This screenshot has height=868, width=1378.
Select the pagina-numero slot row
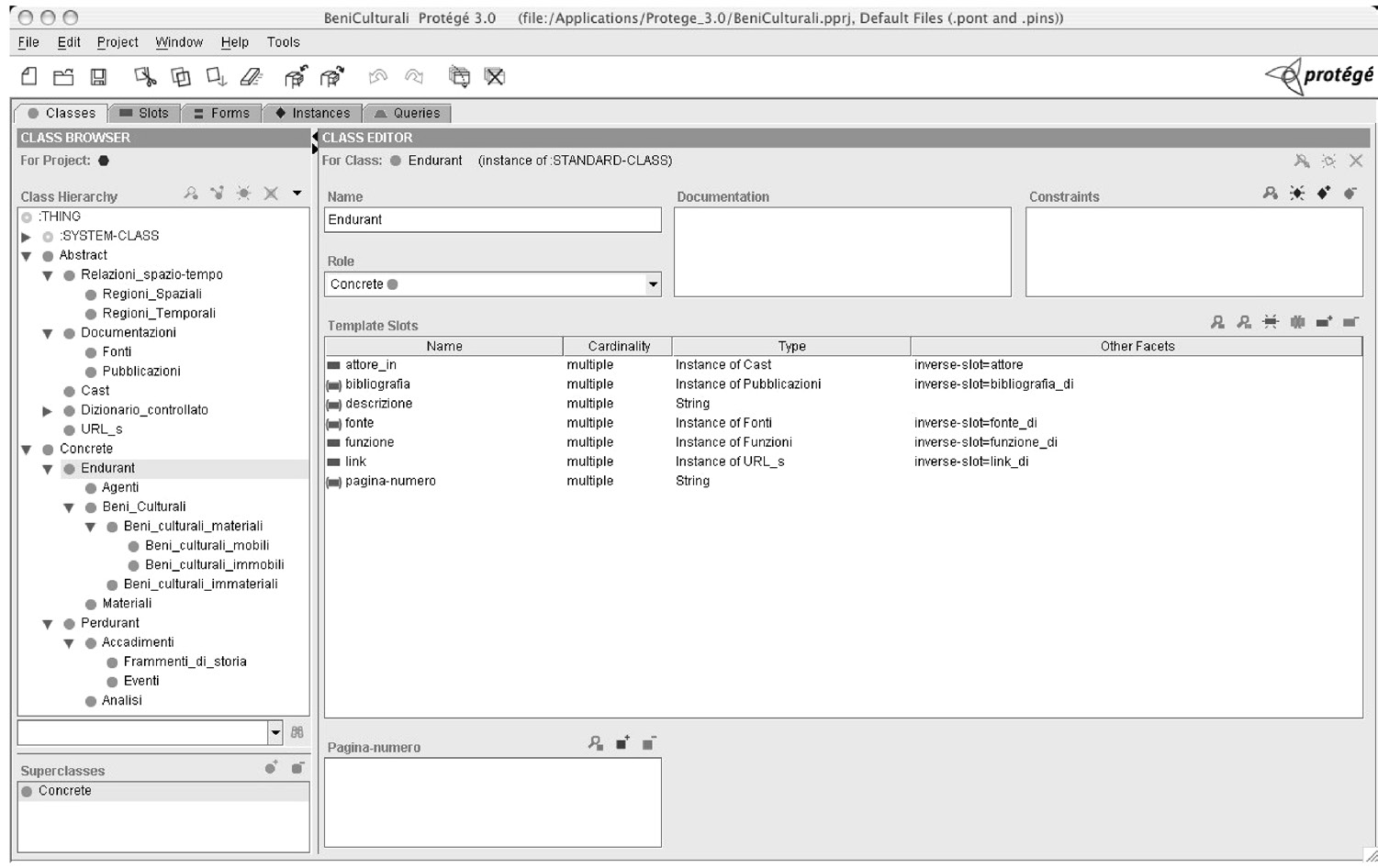click(843, 481)
